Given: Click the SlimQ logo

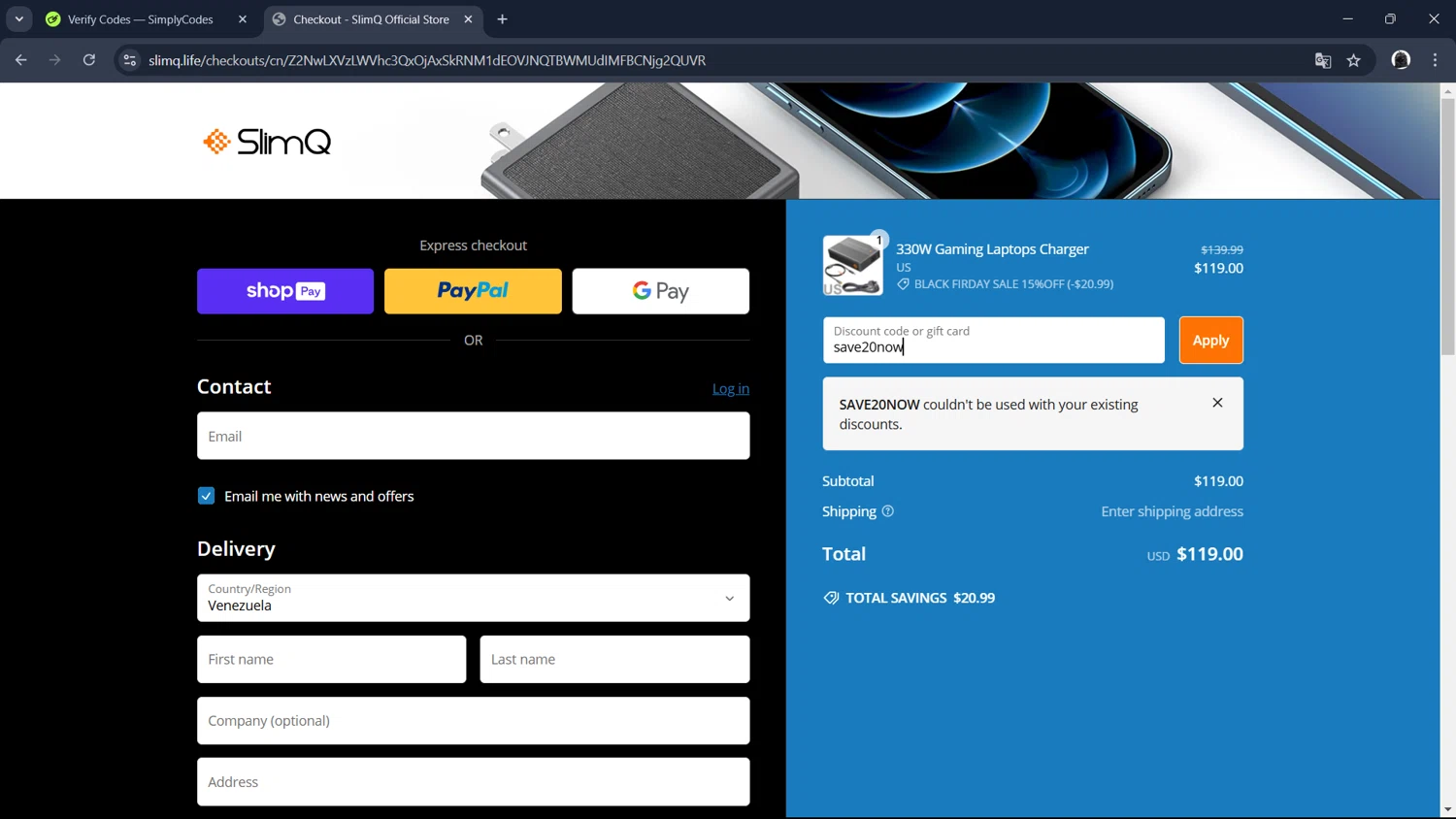Looking at the screenshot, I should [267, 142].
